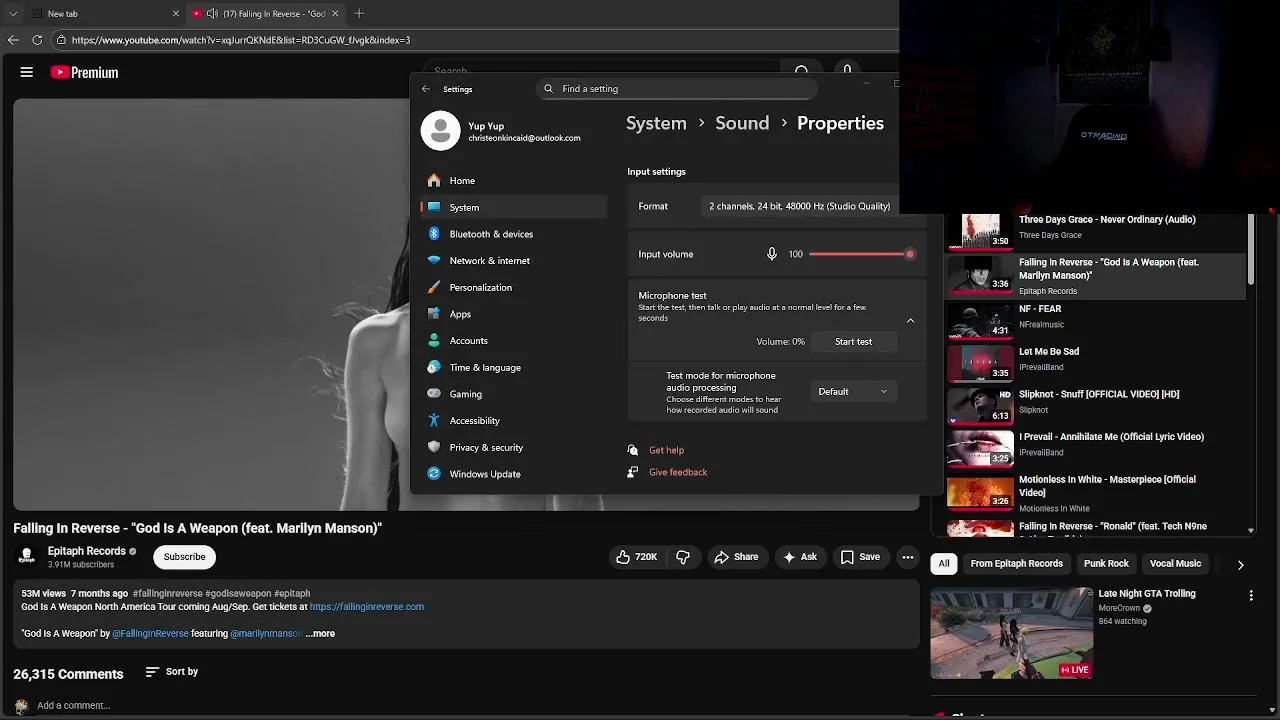The width and height of the screenshot is (1280, 720).
Task: Collapse the Microphone test section
Action: tap(910, 320)
